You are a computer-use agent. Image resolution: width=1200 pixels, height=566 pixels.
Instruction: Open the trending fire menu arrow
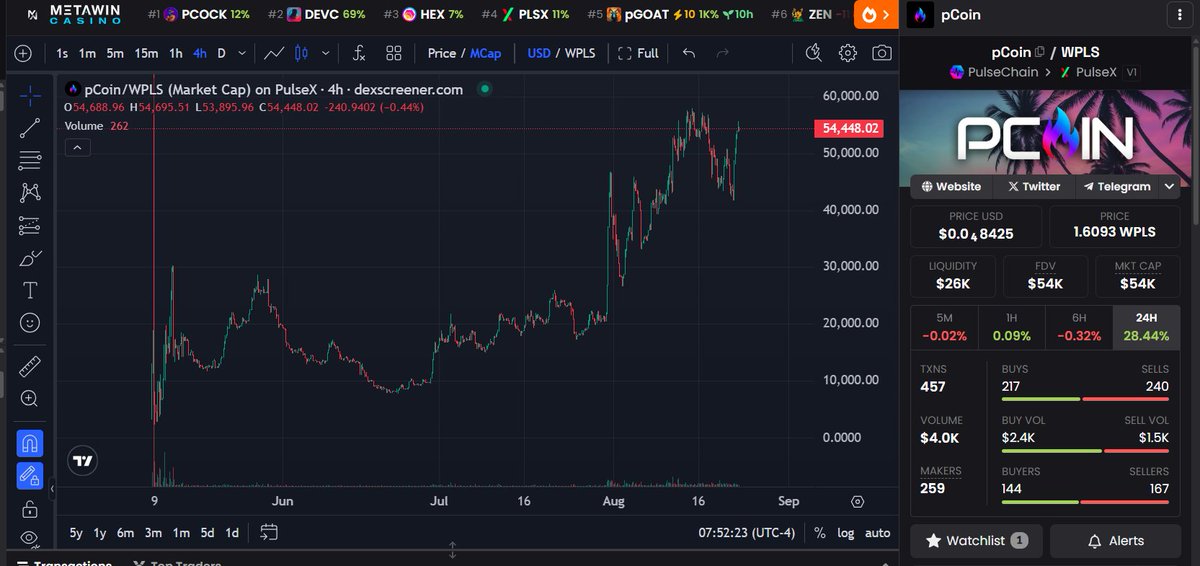876,15
